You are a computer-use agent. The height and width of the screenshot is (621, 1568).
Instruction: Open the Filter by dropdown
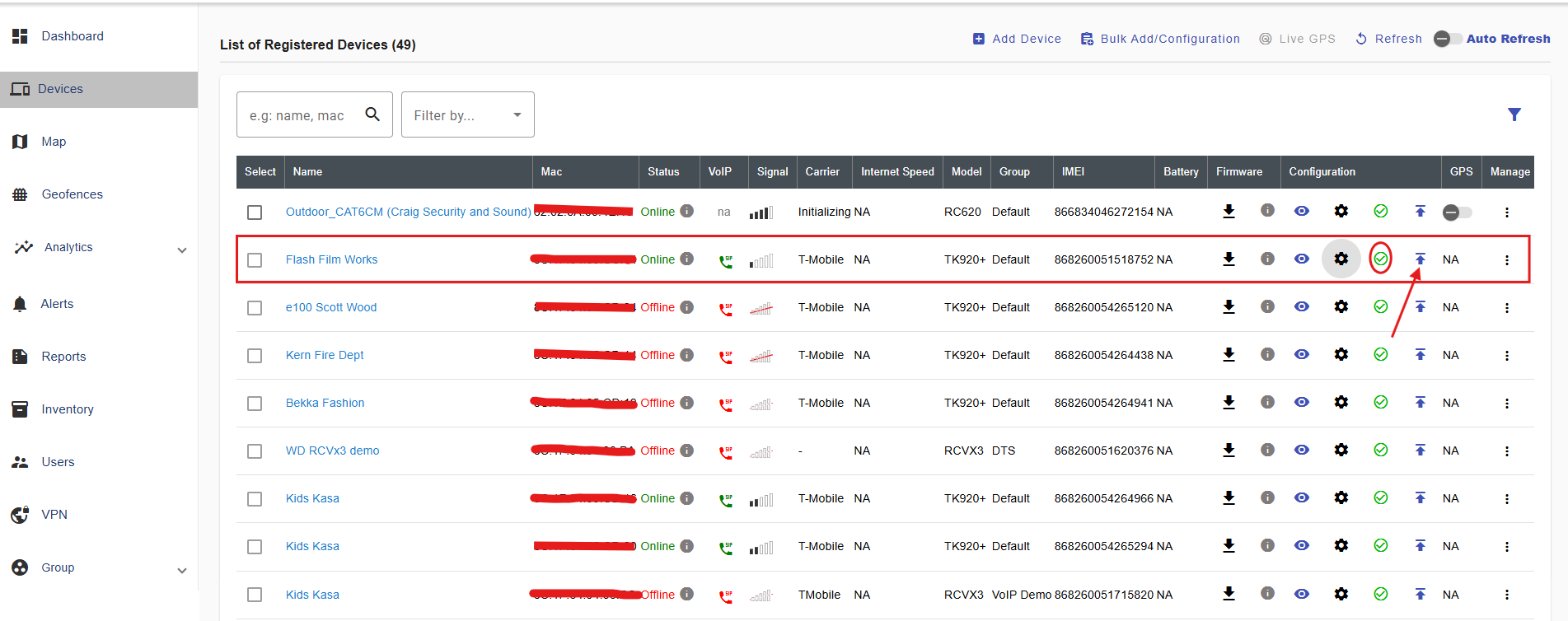467,115
